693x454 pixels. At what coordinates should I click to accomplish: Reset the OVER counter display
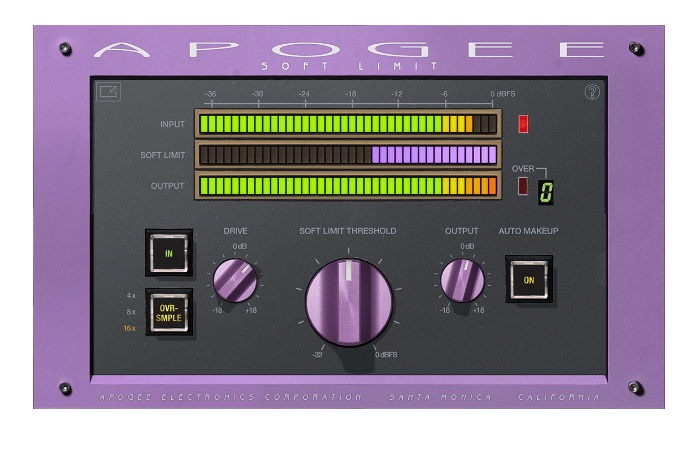point(546,192)
